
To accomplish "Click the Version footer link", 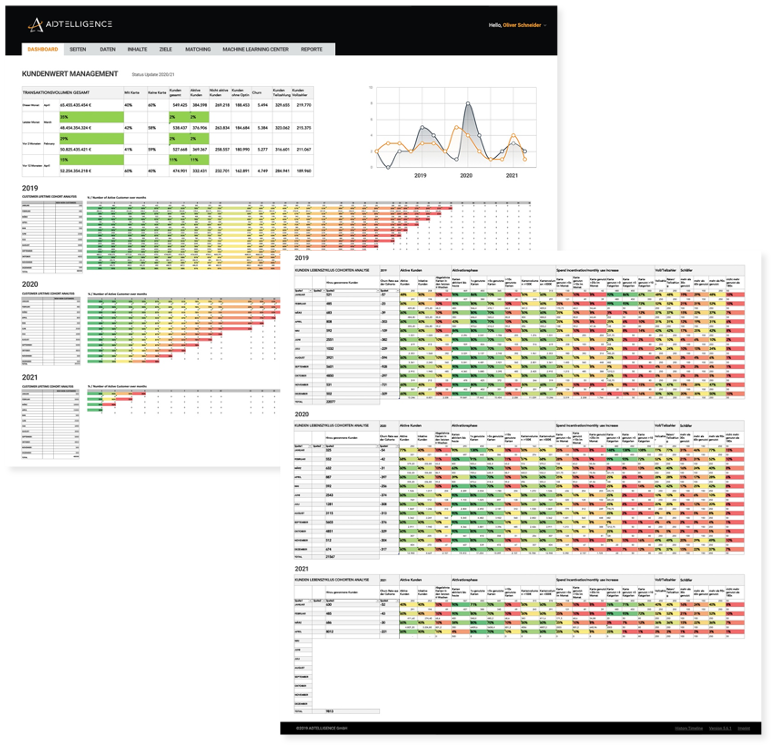I will (x=720, y=729).
